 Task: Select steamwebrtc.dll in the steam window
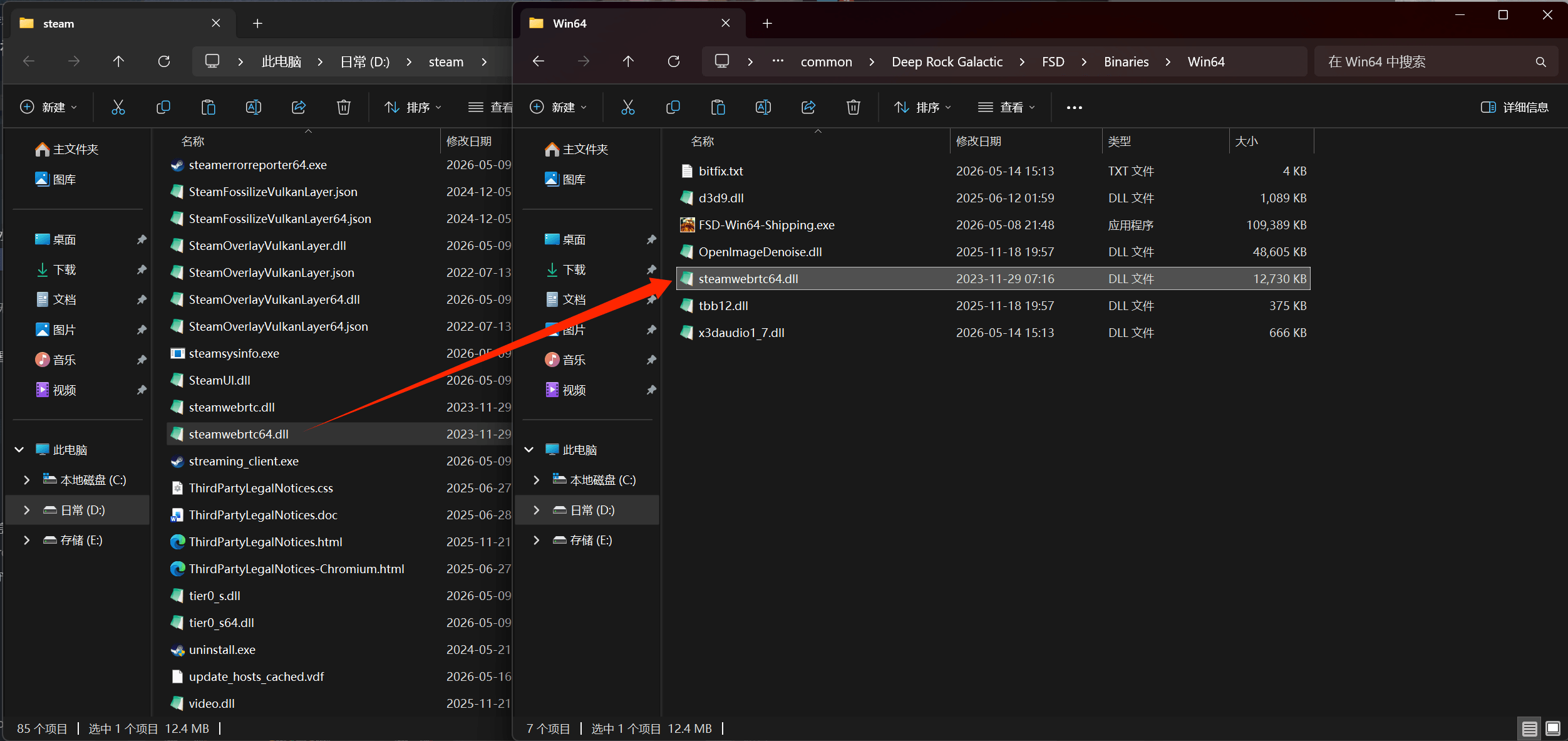click(x=339, y=407)
